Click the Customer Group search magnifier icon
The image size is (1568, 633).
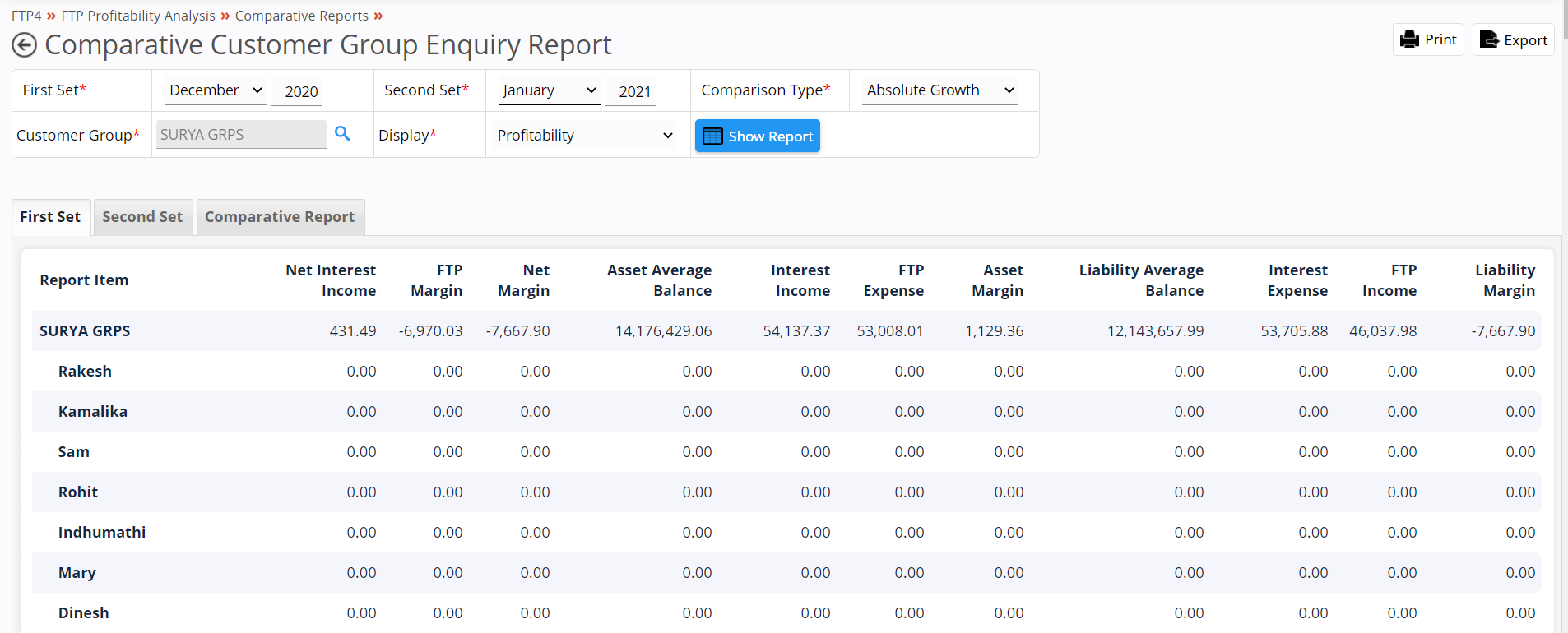coord(342,133)
